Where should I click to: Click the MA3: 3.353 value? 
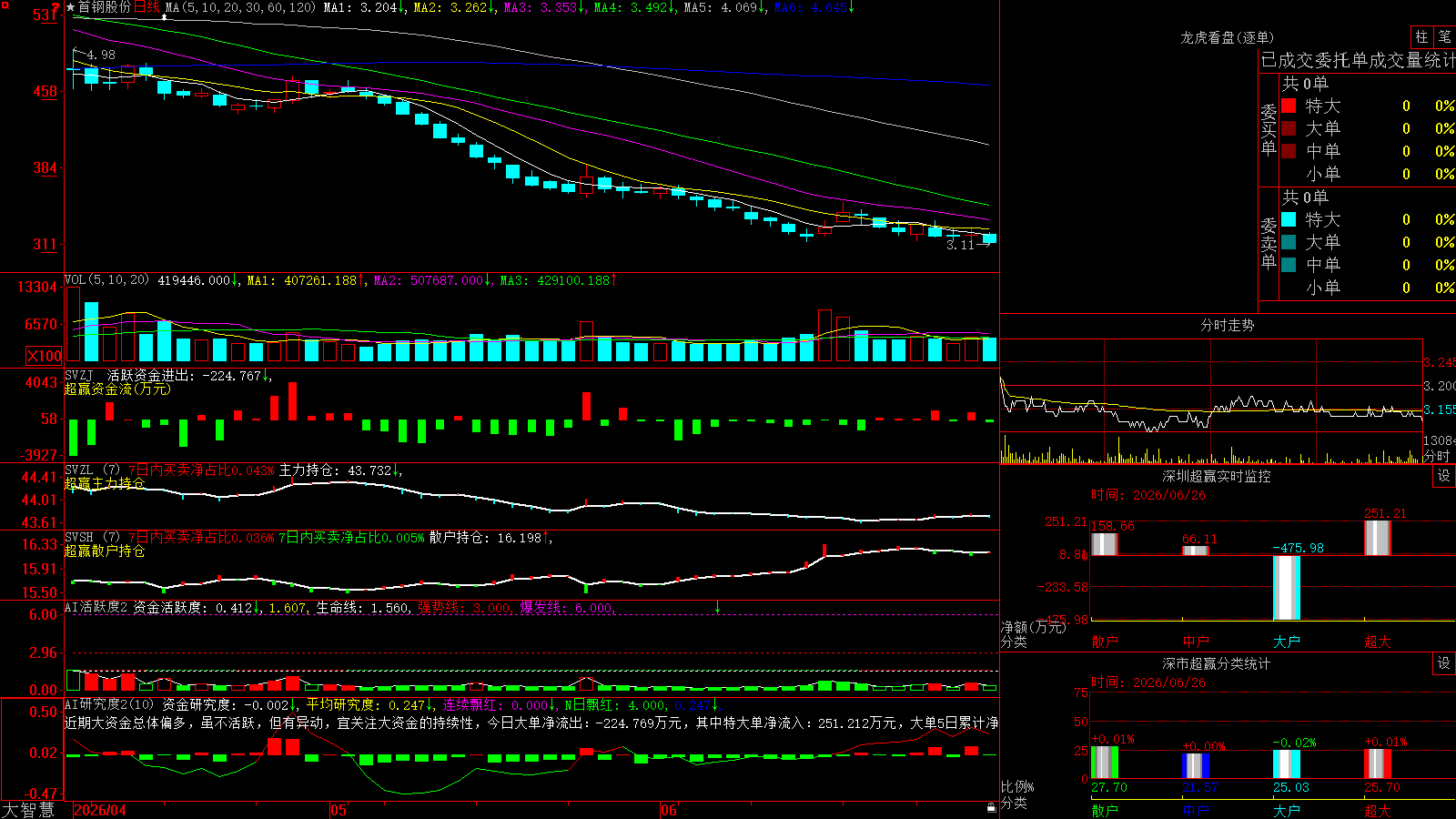point(544,7)
